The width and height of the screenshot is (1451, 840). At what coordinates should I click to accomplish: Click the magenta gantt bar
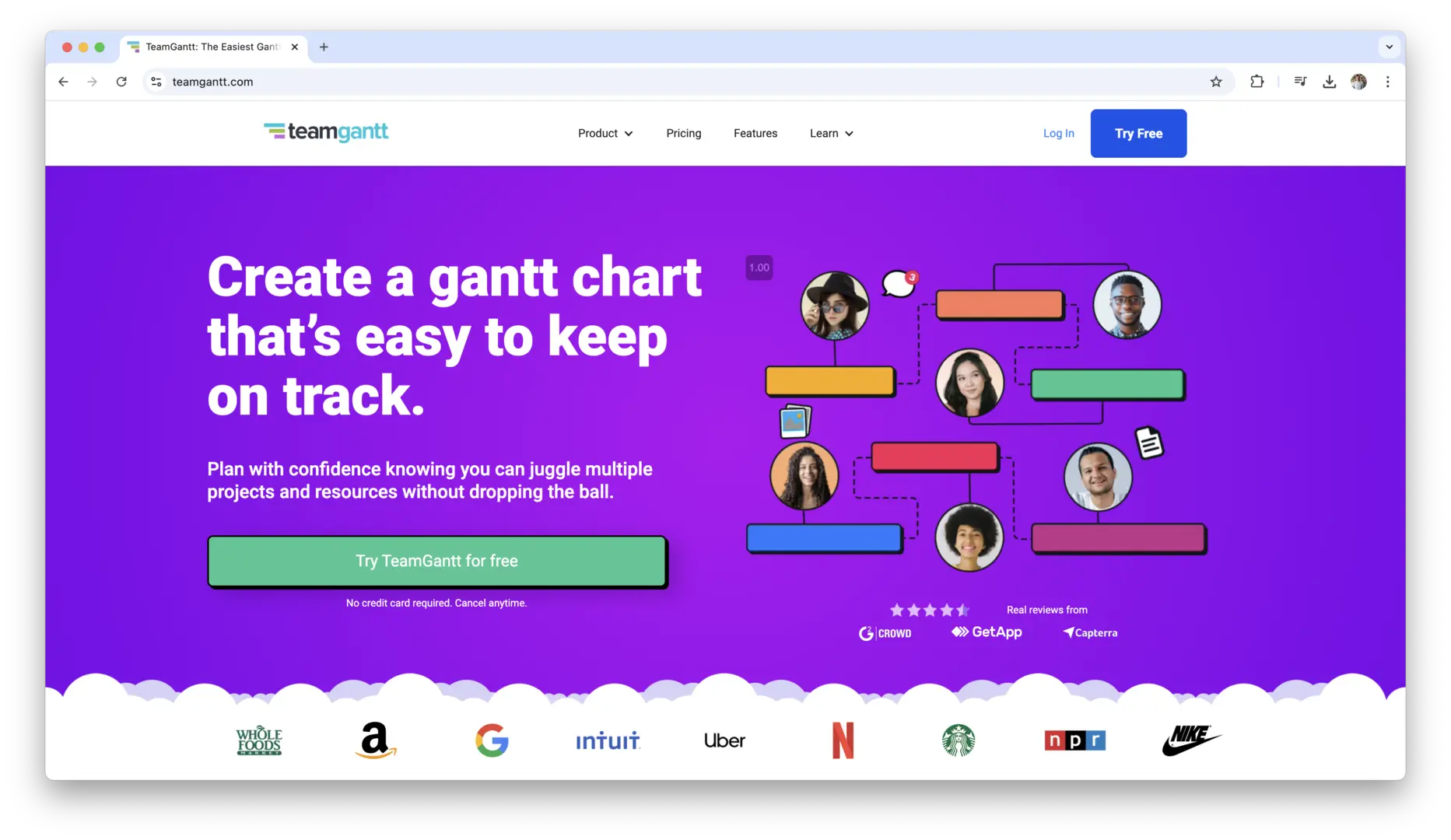click(1119, 538)
